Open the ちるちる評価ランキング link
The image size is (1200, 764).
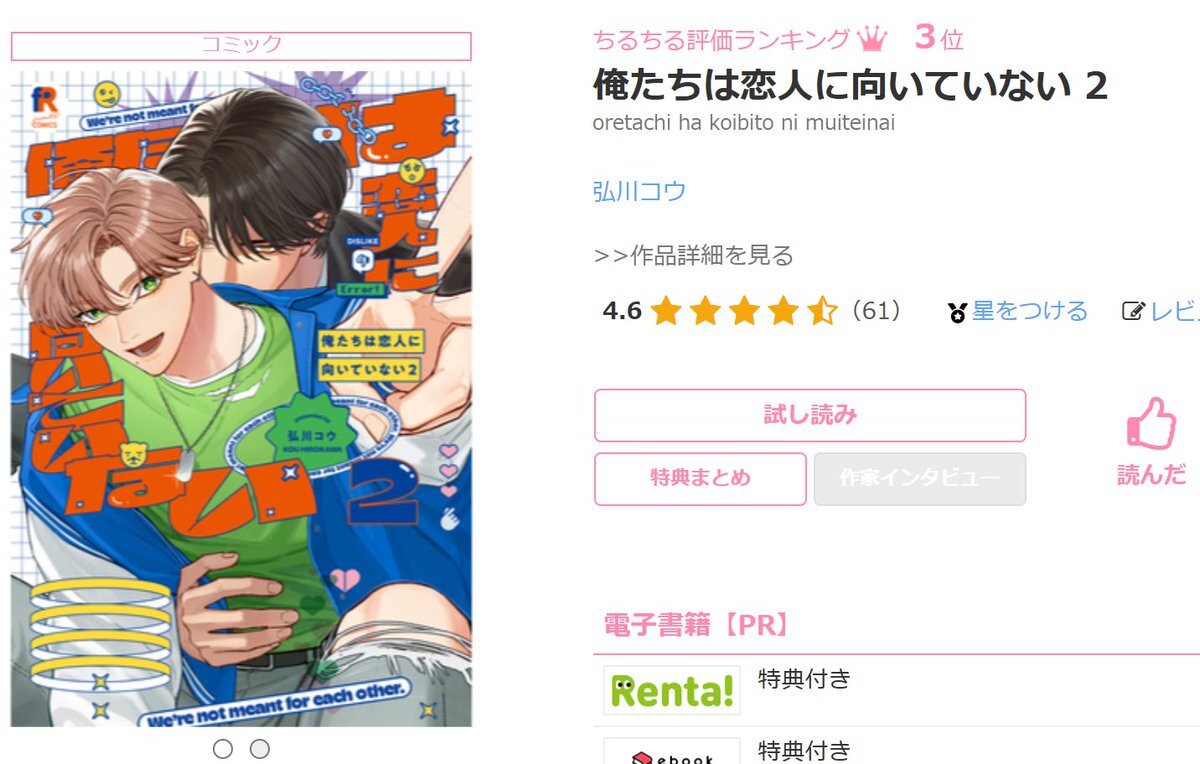(x=721, y=40)
